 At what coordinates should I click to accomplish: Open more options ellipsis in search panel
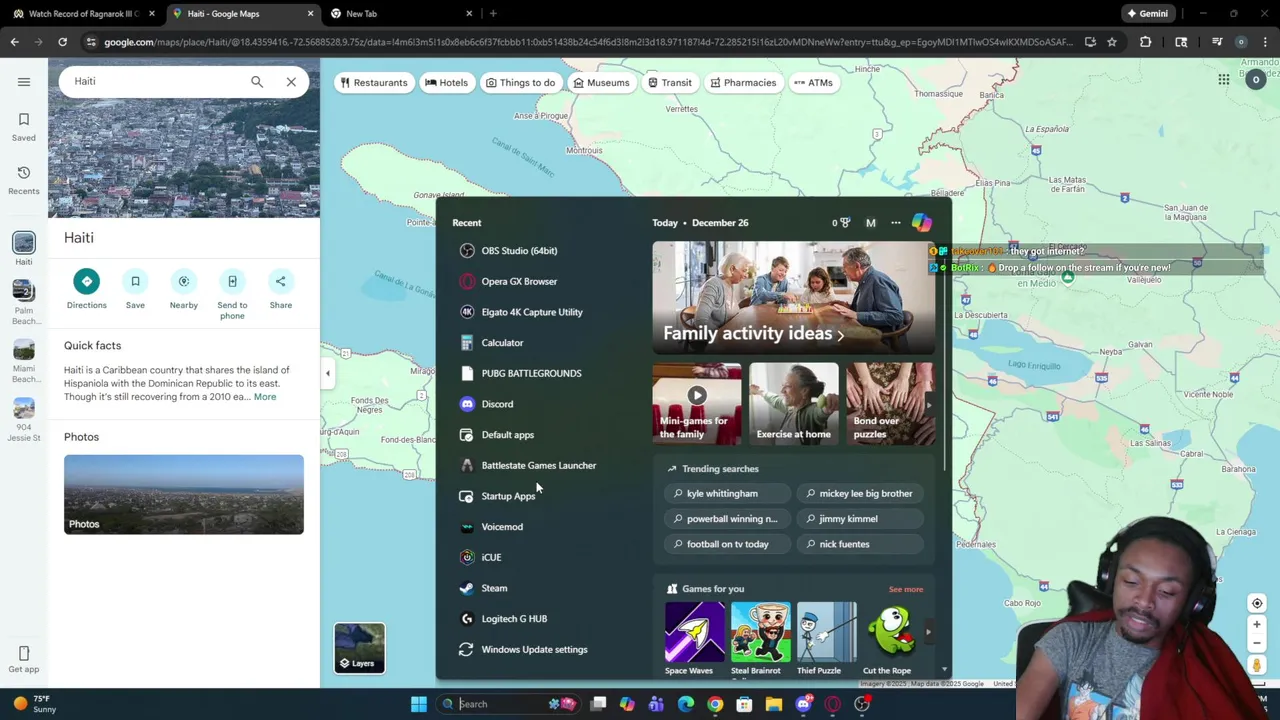click(896, 223)
